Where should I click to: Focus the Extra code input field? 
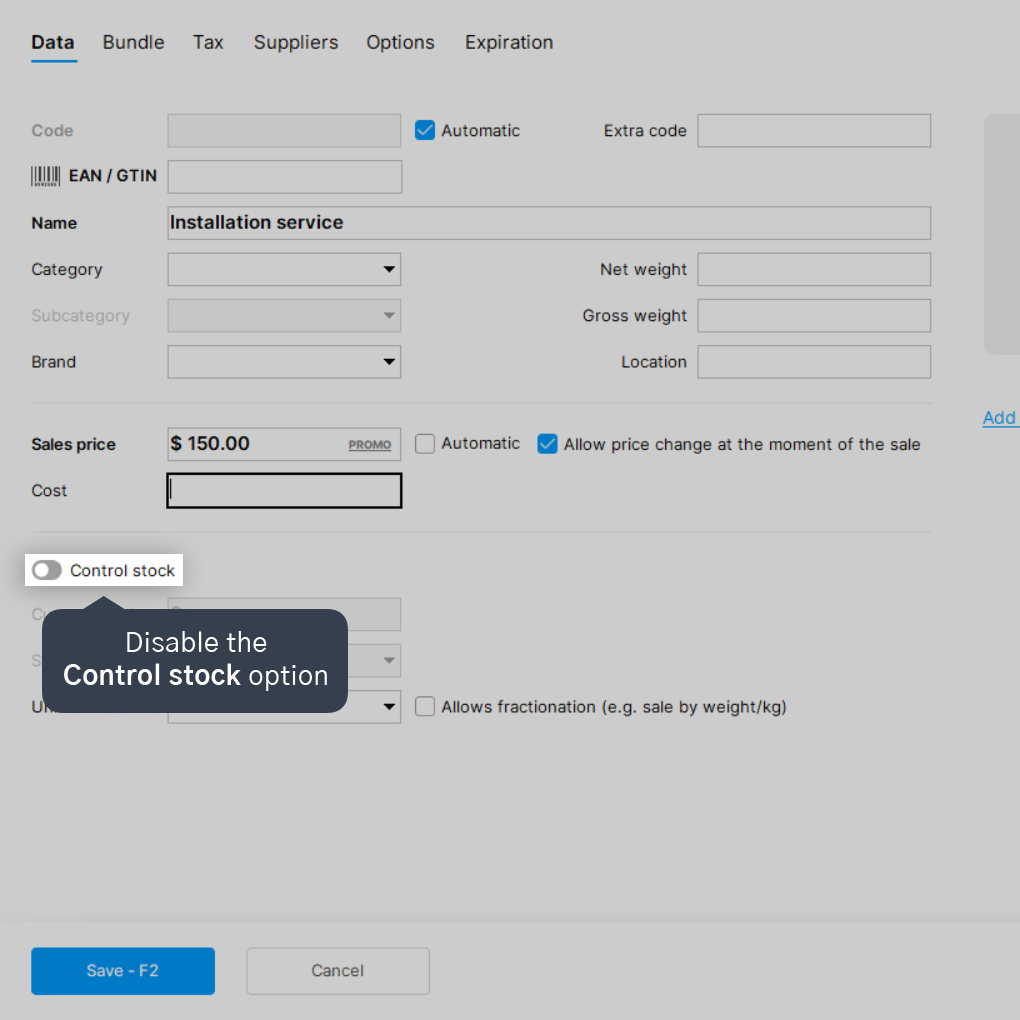[x=814, y=131]
